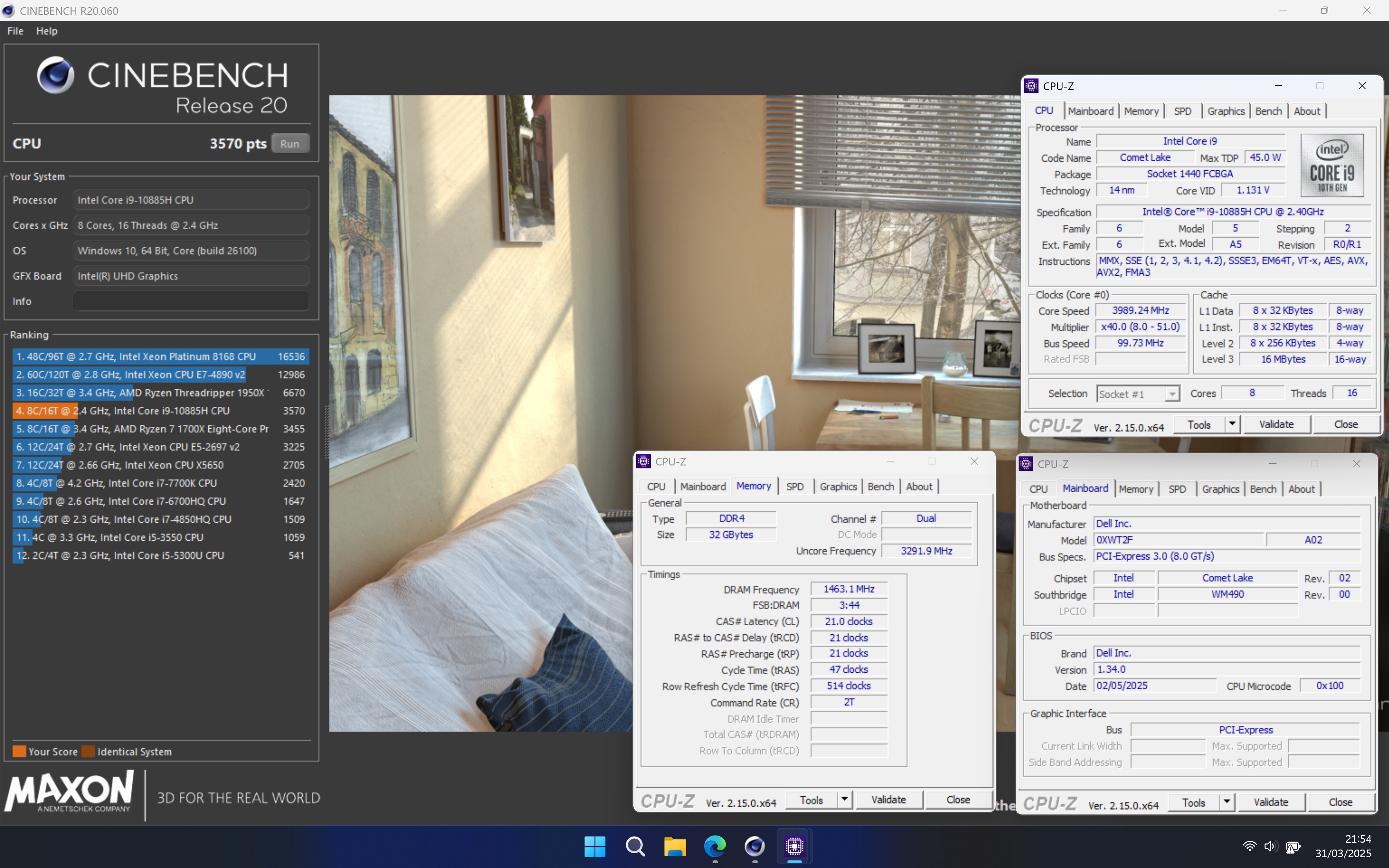Select ranking row Intel Xeon Platinum 8168 CPU
Viewport: 1389px width, 868px height.
pyautogui.click(x=161, y=357)
